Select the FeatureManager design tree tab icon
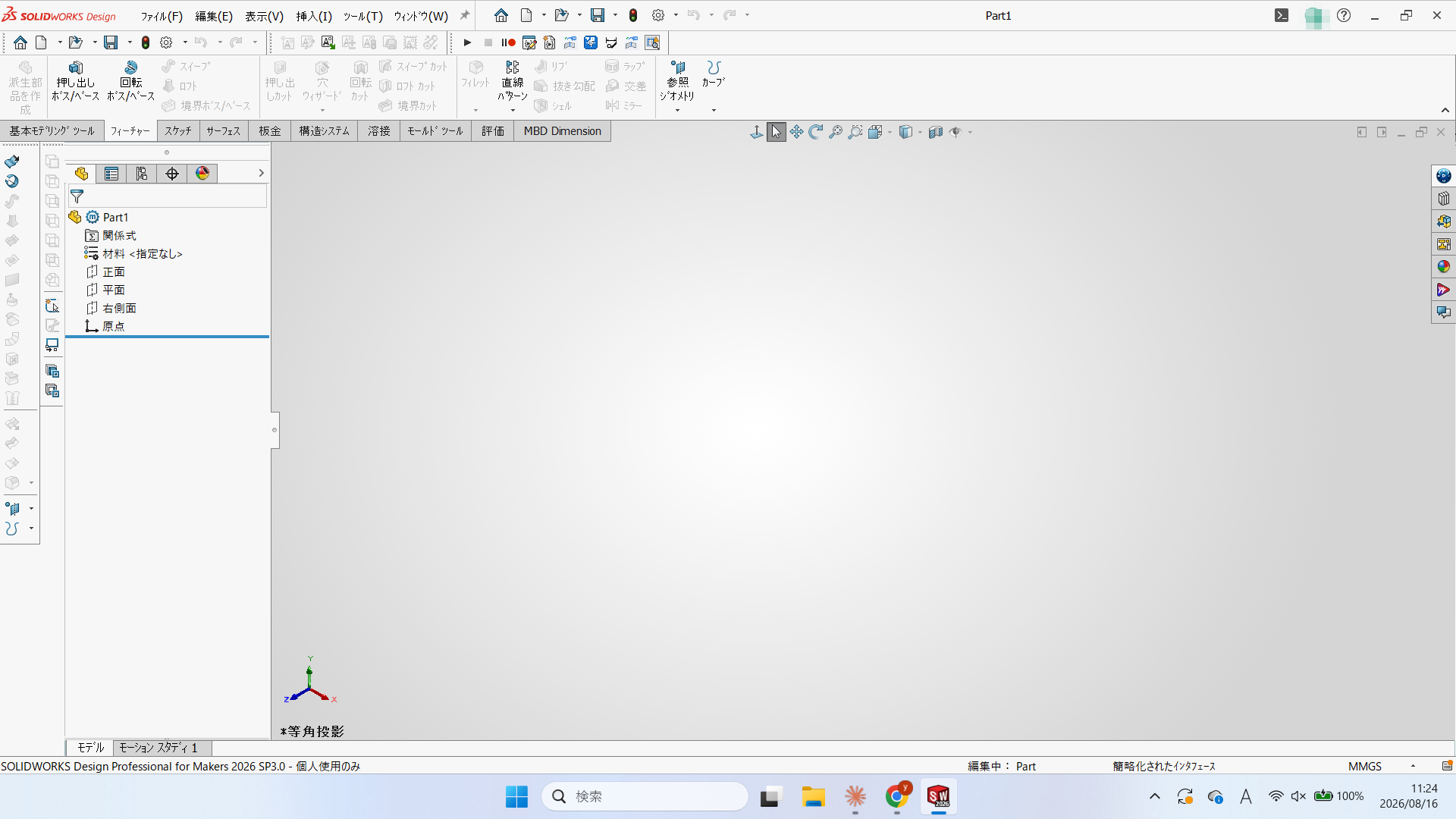The height and width of the screenshot is (819, 1456). [81, 174]
